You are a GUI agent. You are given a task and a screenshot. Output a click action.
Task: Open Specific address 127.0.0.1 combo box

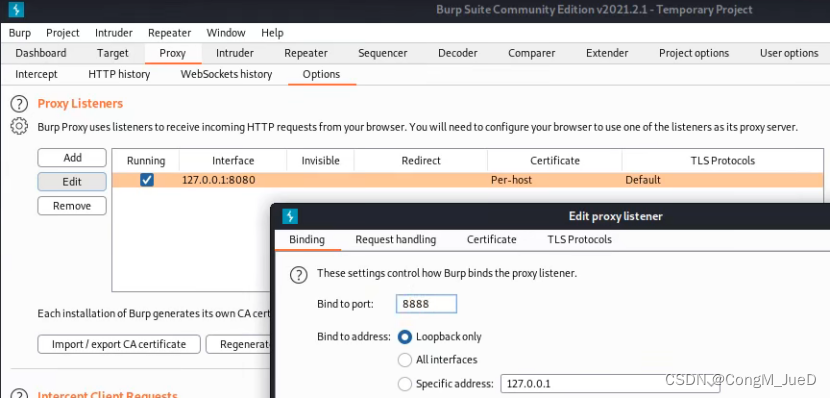point(609,384)
